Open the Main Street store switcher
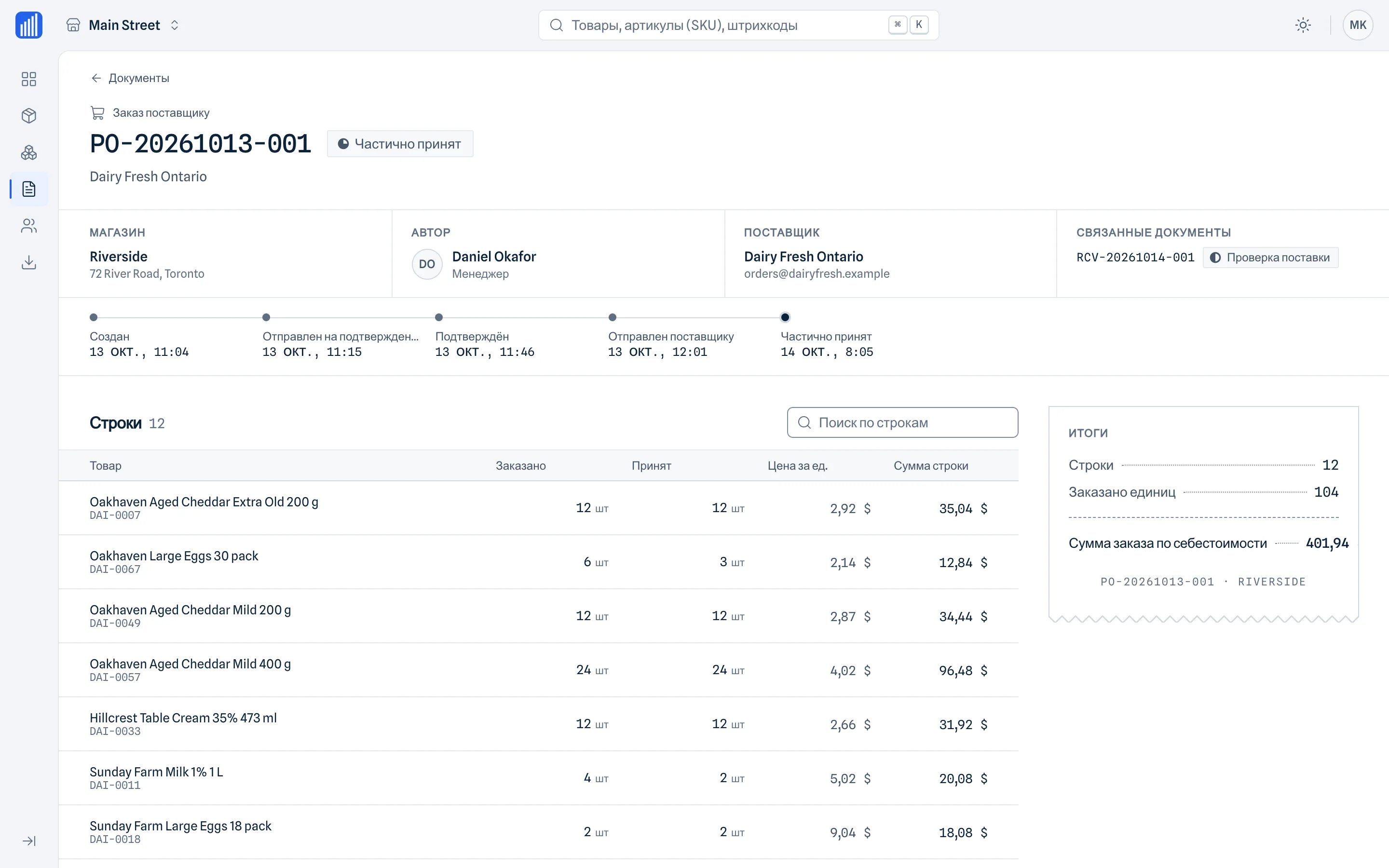Image resolution: width=1389 pixels, height=868 pixels. coord(123,25)
